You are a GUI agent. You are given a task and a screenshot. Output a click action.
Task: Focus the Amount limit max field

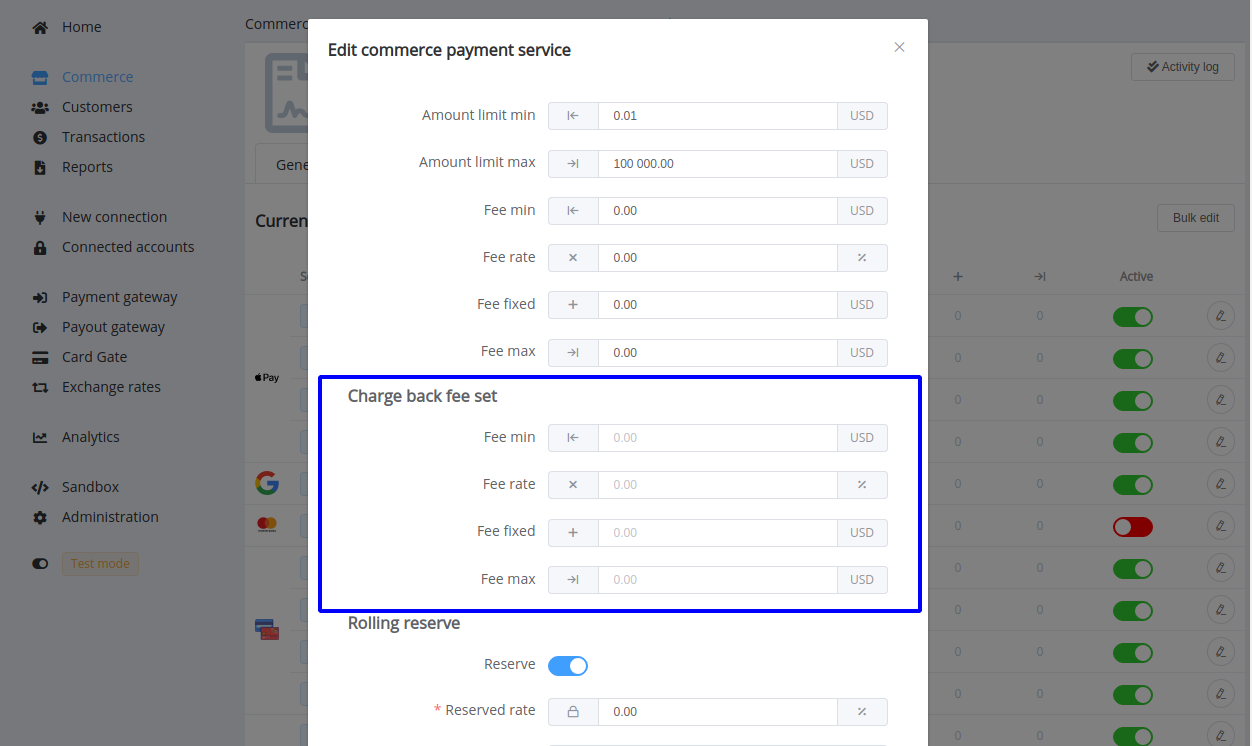[717, 163]
